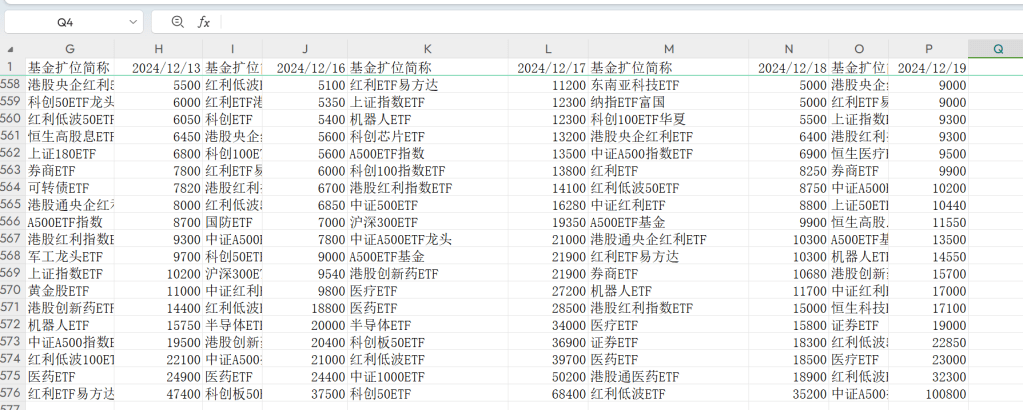Click the 2024/12/19 date header cell
The height and width of the screenshot is (410, 1023).
928,67
